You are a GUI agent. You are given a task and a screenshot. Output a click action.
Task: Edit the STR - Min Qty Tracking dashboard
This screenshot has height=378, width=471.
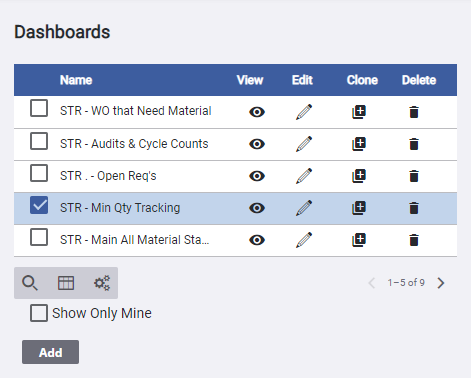tap(304, 208)
